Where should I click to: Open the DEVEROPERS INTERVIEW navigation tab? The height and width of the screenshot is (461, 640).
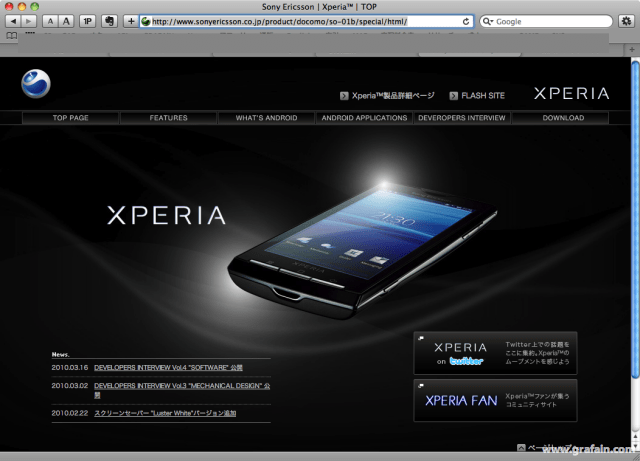pos(462,118)
